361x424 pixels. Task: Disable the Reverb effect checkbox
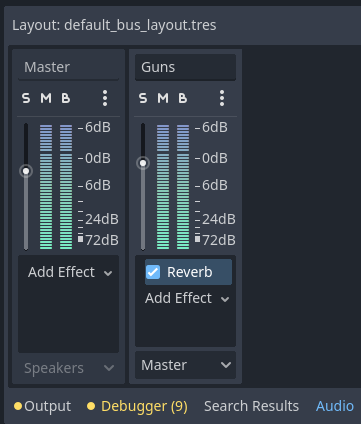(153, 272)
